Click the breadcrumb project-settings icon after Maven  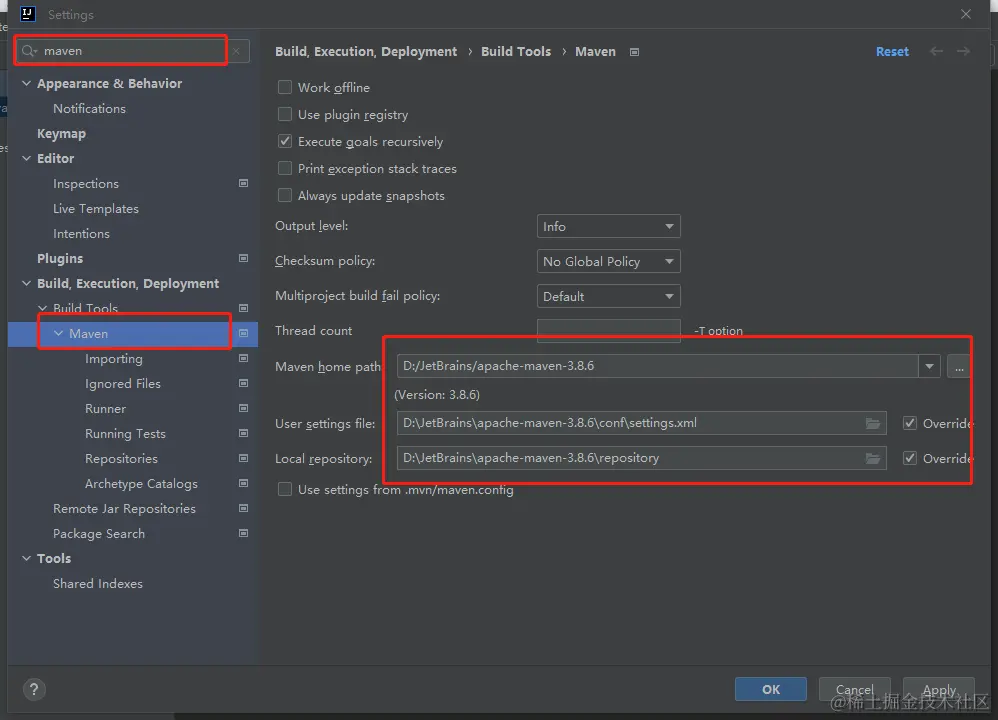(634, 52)
